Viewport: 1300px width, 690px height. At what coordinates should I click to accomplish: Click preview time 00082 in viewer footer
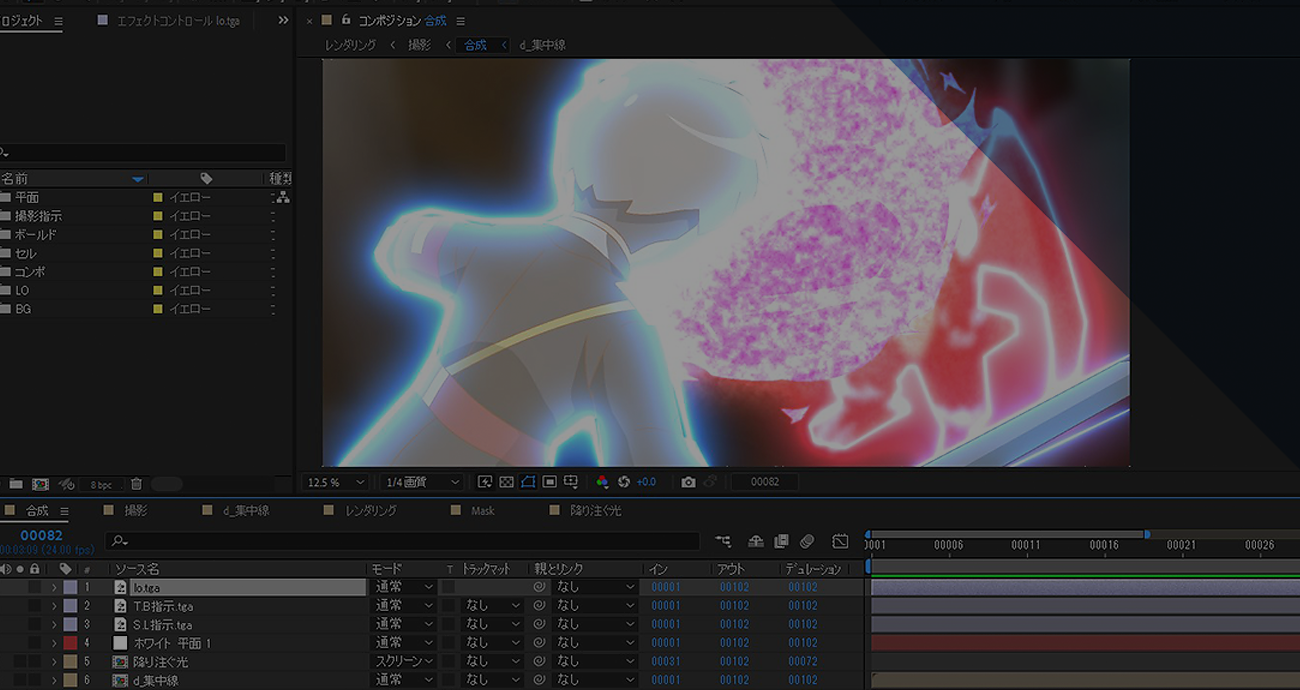[x=765, y=482]
